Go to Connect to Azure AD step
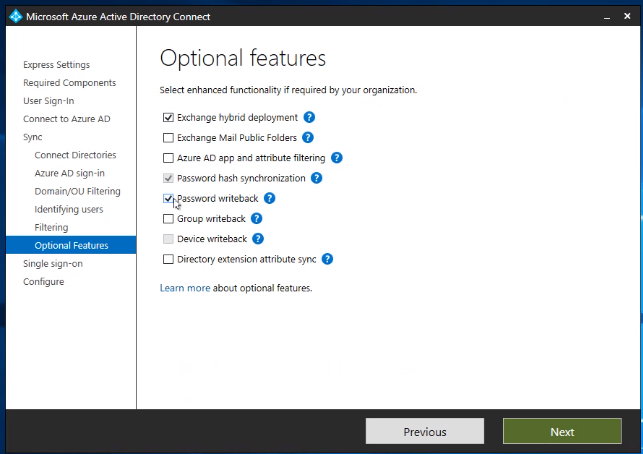 67,119
